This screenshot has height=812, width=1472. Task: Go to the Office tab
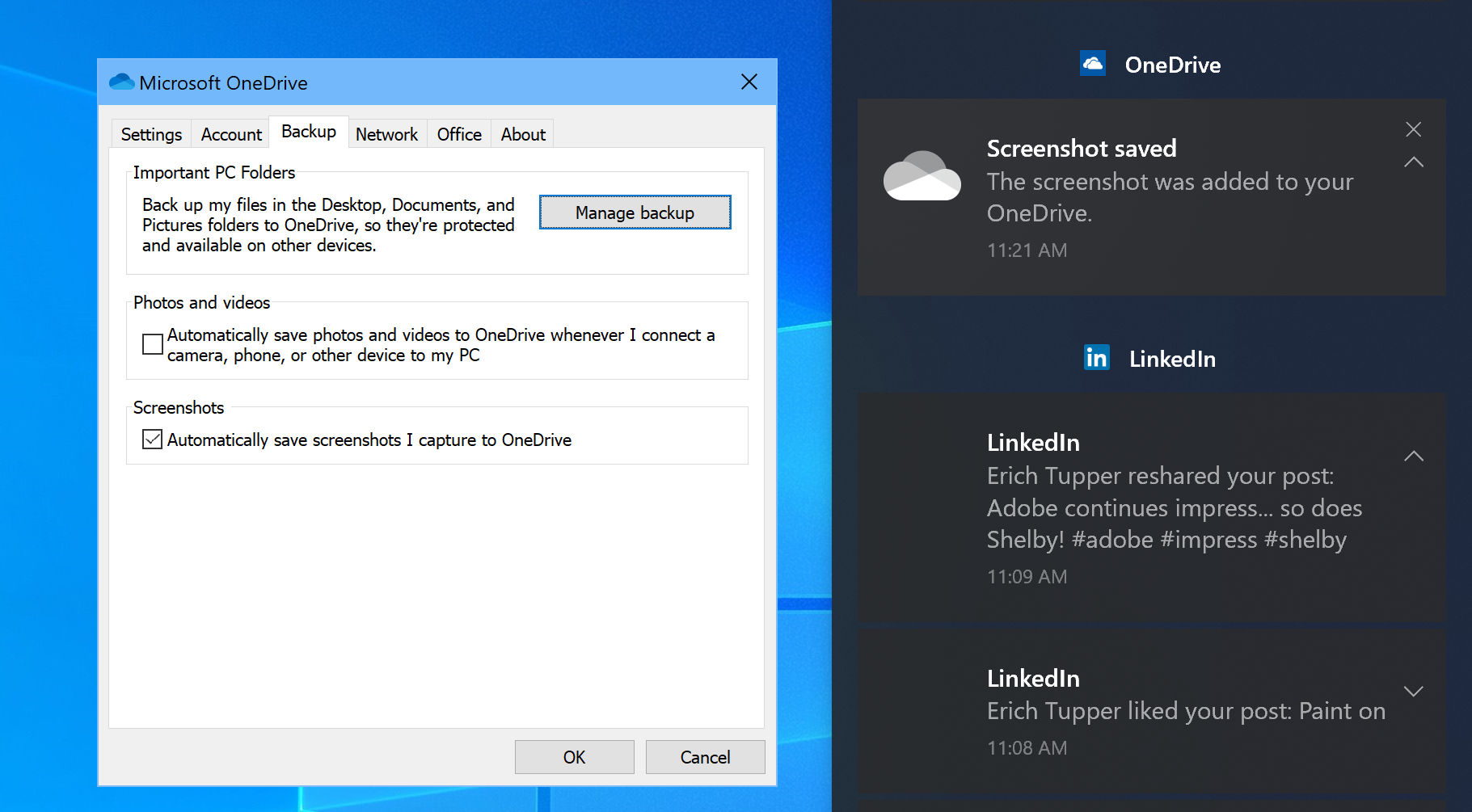tap(459, 134)
